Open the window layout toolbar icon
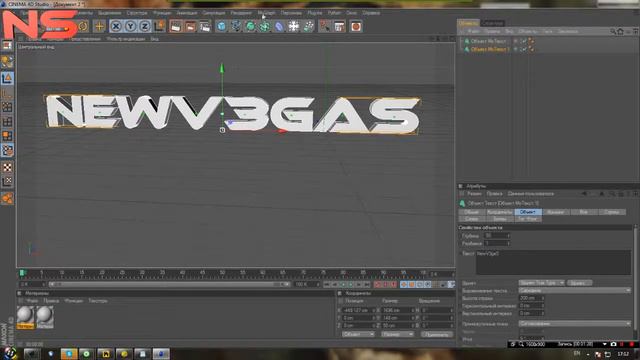640x360 pixels. click(339, 27)
